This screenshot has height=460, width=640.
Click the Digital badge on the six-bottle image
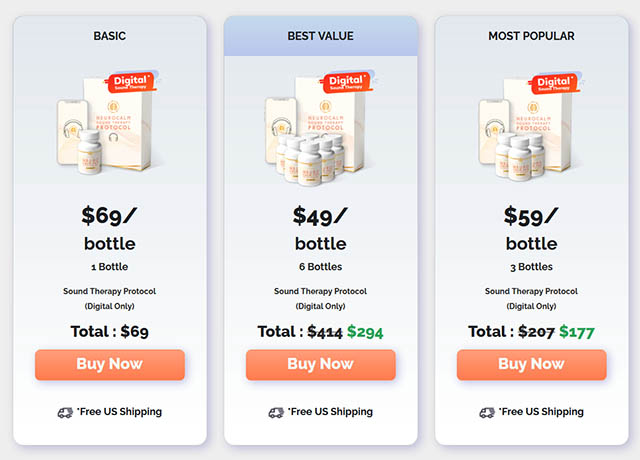[x=347, y=82]
